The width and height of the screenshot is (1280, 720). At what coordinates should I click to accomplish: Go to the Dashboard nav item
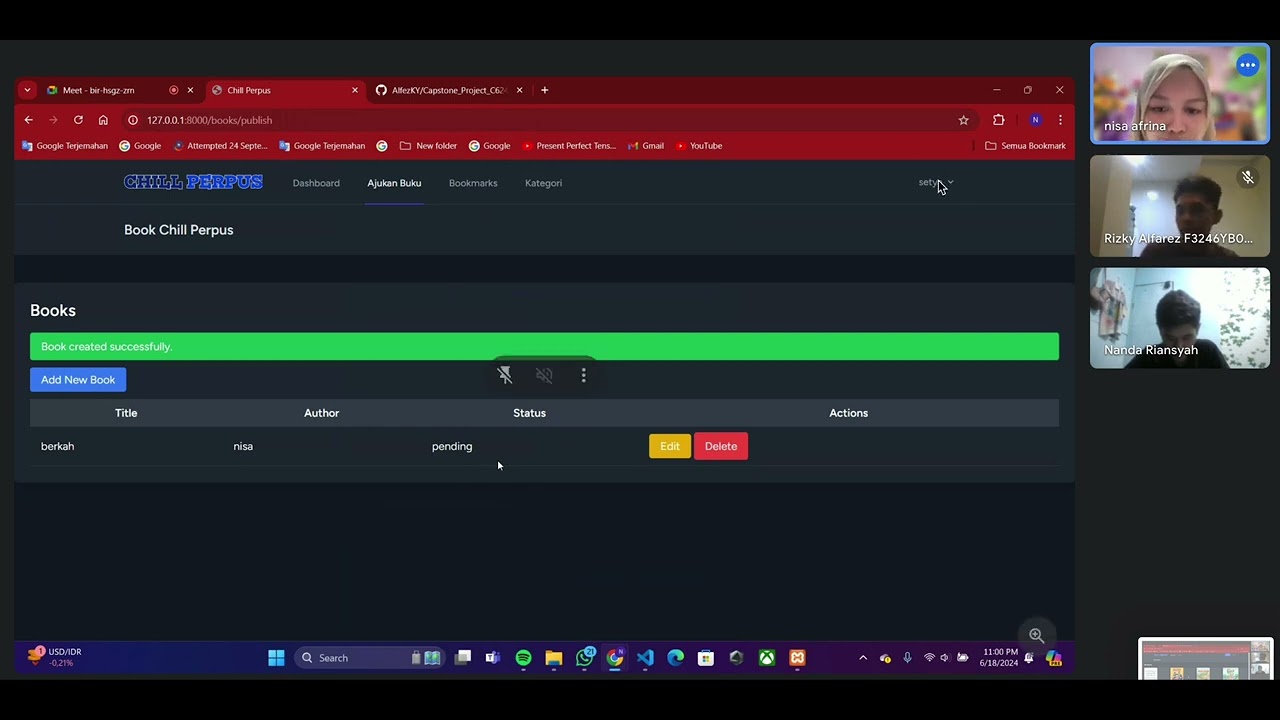(x=316, y=183)
